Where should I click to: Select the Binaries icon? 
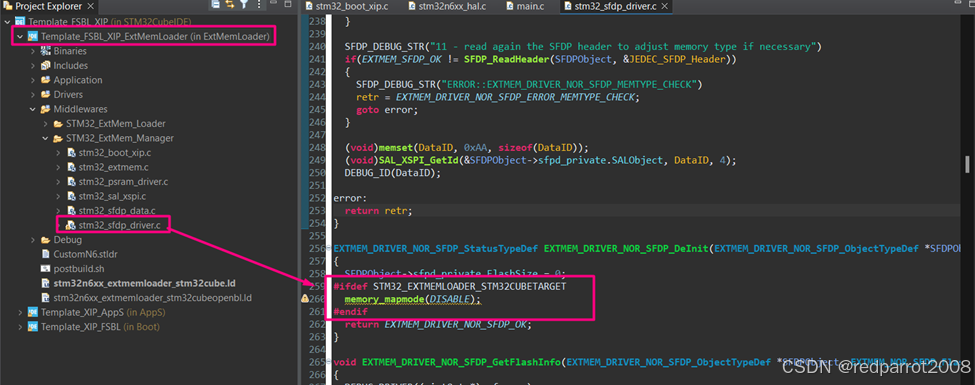[x=45, y=51]
